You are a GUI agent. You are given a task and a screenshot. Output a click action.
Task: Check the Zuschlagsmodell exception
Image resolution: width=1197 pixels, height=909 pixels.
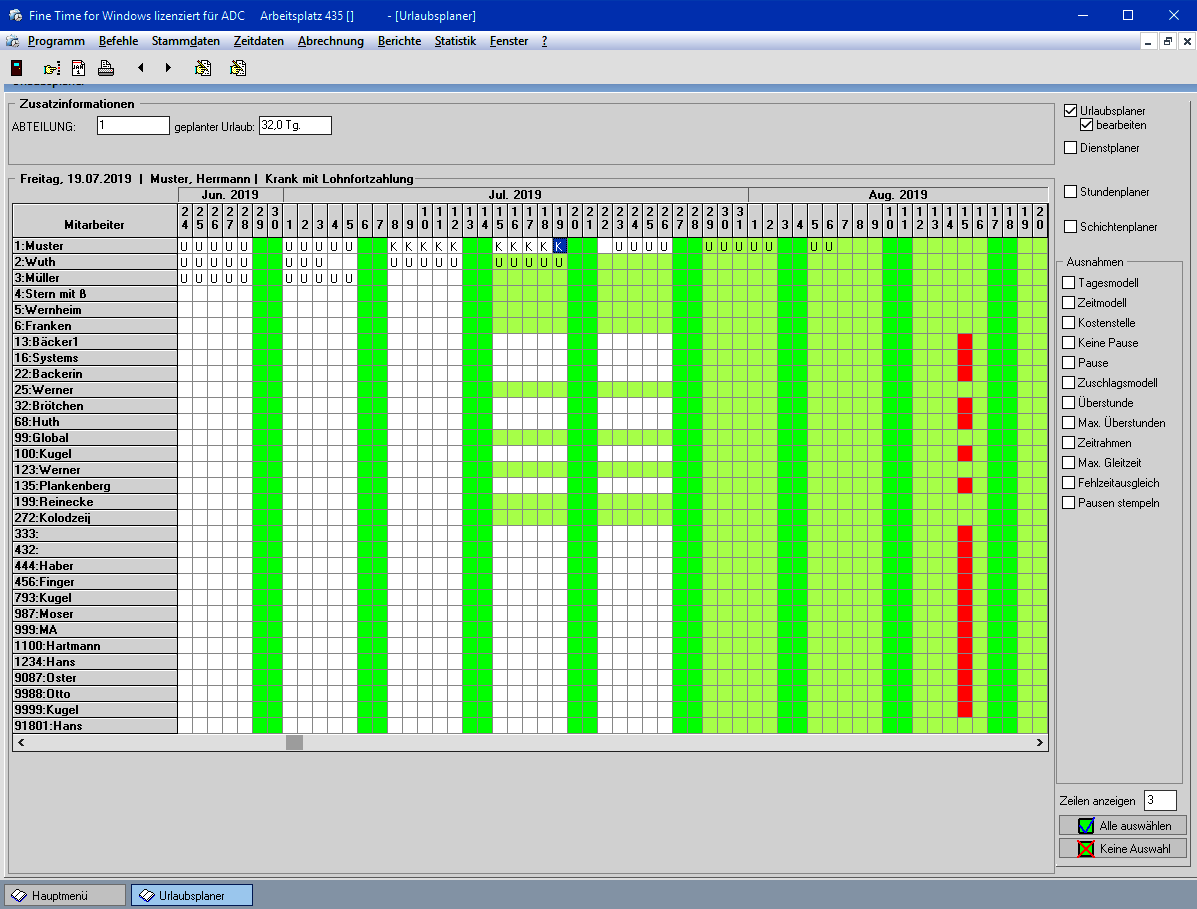(1069, 382)
